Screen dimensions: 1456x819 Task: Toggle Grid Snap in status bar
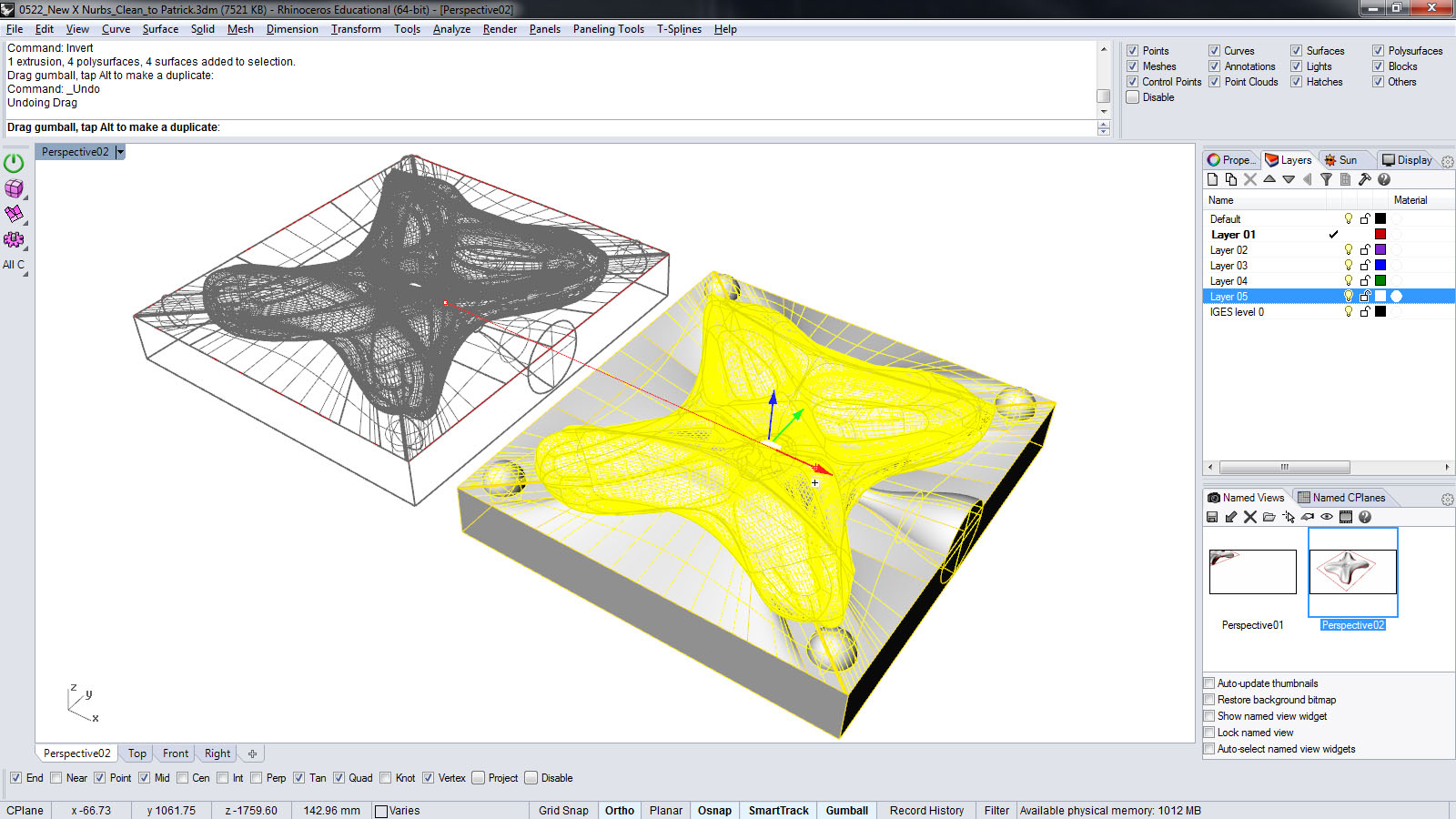click(x=563, y=811)
